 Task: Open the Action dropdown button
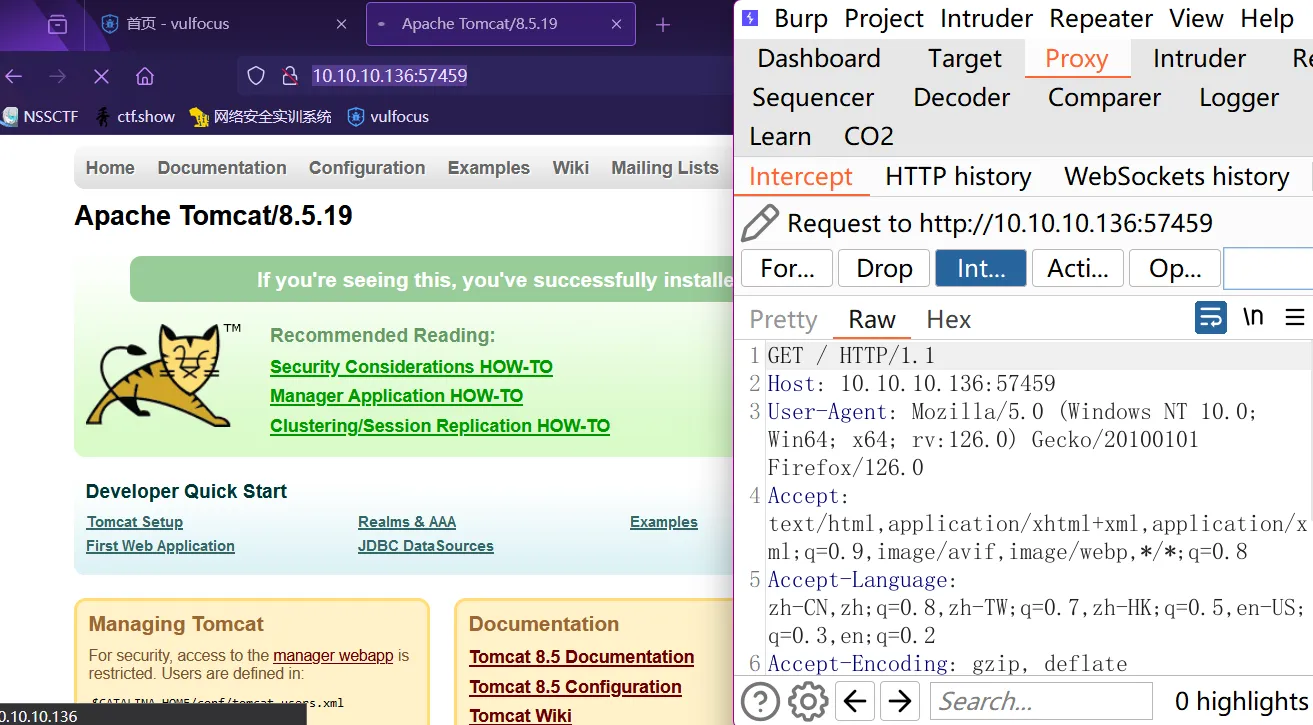1077,268
